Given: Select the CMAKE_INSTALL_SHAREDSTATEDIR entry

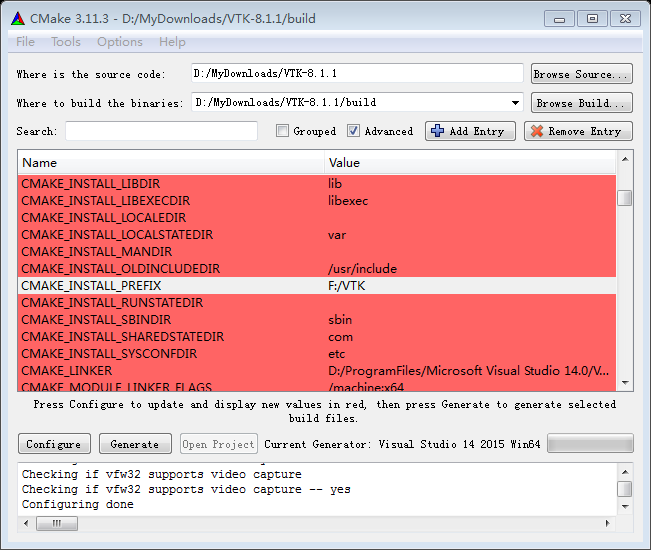Looking at the screenshot, I should tap(317, 337).
